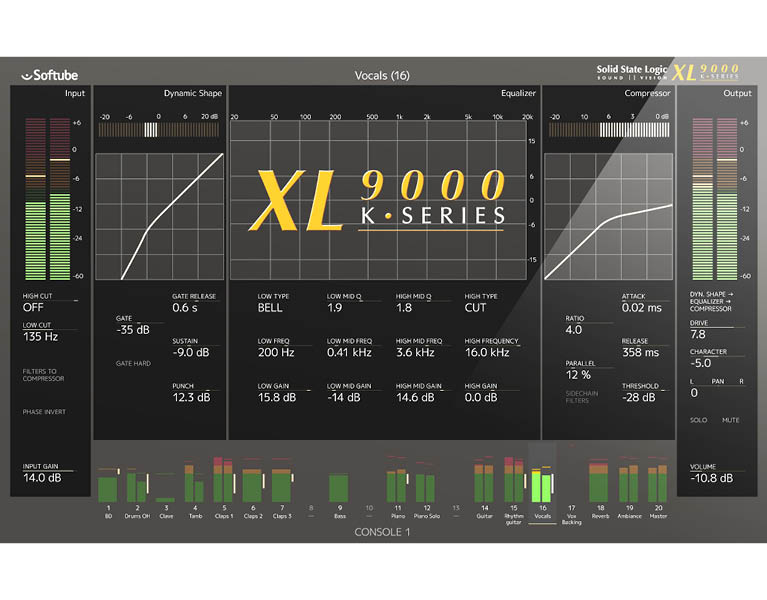This screenshot has width=767, height=600.
Task: Click the Softube logo
Action: 50,75
